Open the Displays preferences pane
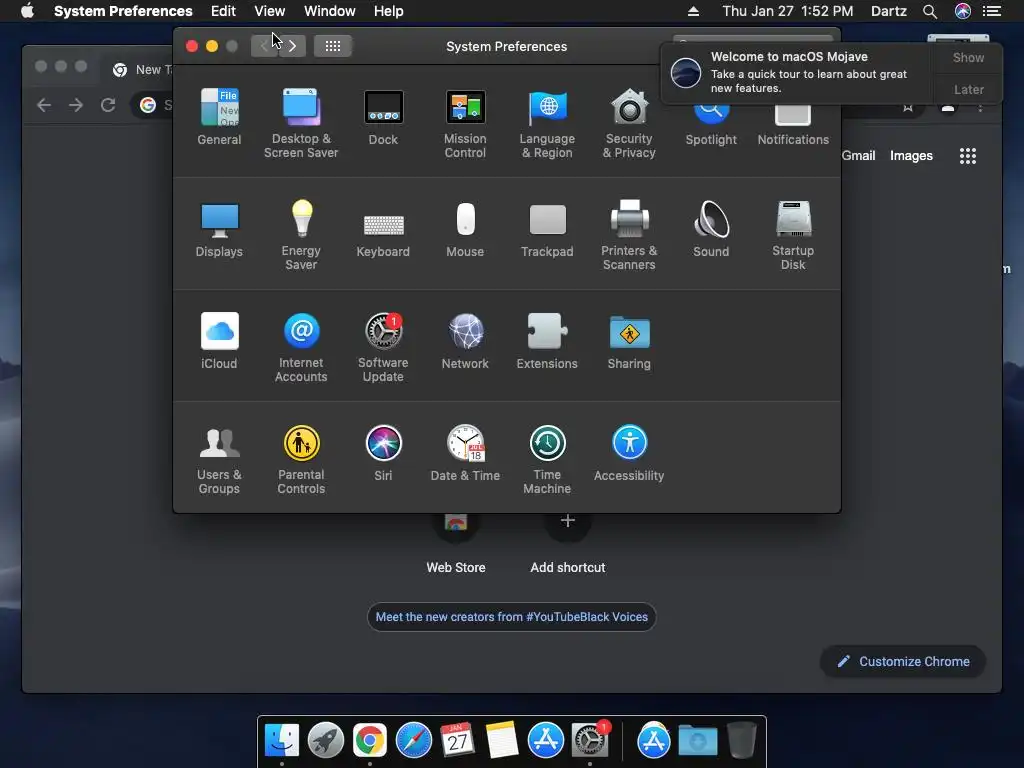 click(x=219, y=229)
